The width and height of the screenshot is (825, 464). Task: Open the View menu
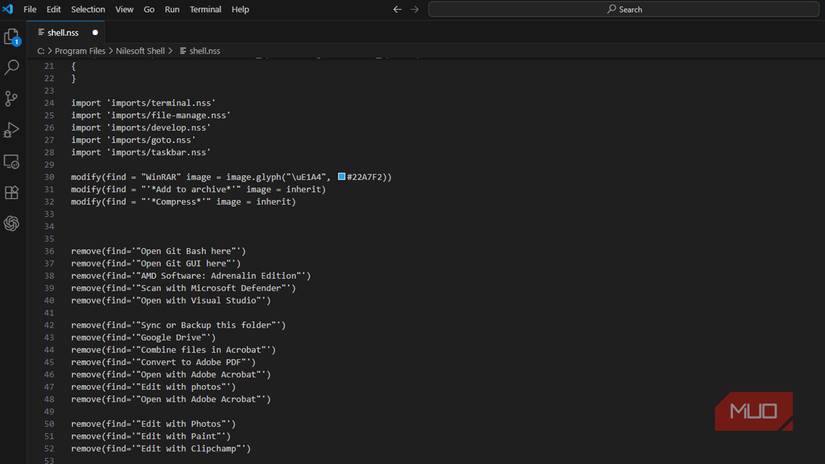pos(124,9)
